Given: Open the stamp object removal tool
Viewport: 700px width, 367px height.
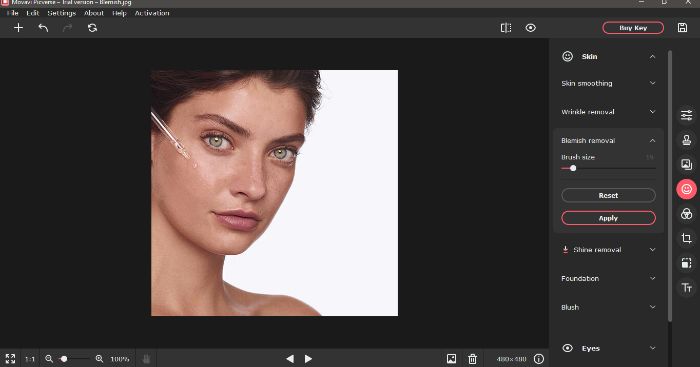Looking at the screenshot, I should 687,140.
